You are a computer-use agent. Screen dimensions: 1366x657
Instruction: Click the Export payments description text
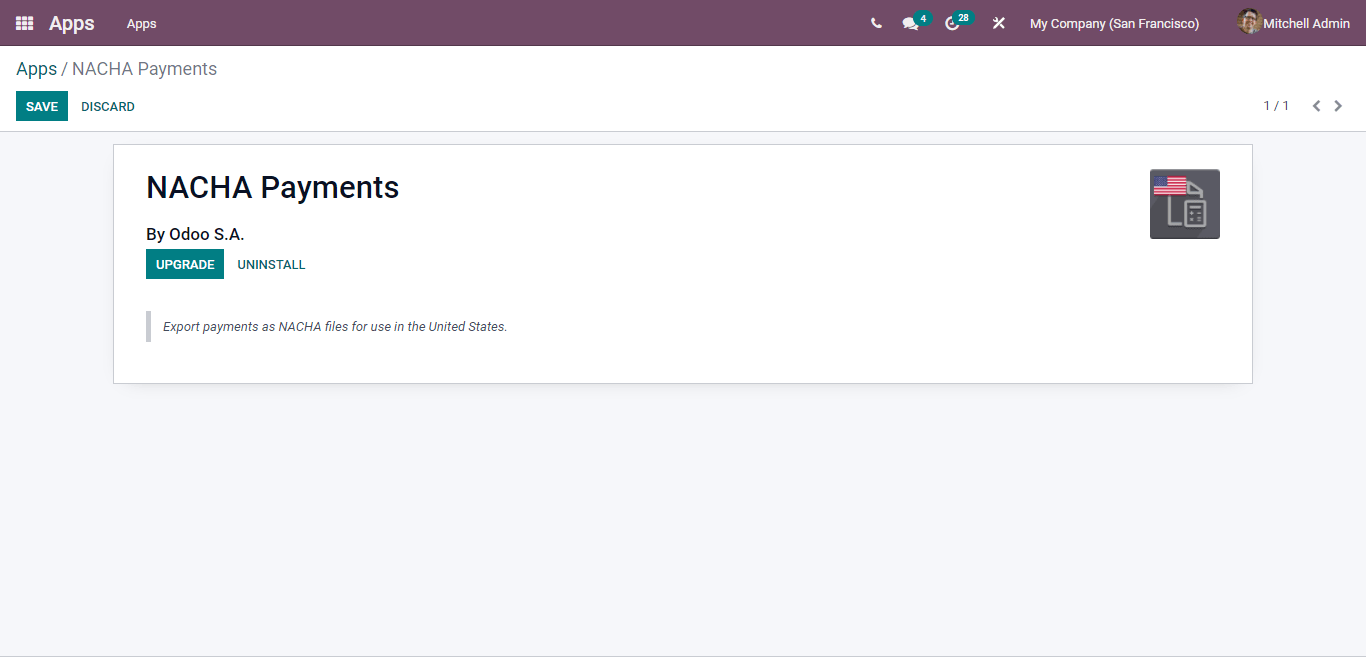pos(335,326)
